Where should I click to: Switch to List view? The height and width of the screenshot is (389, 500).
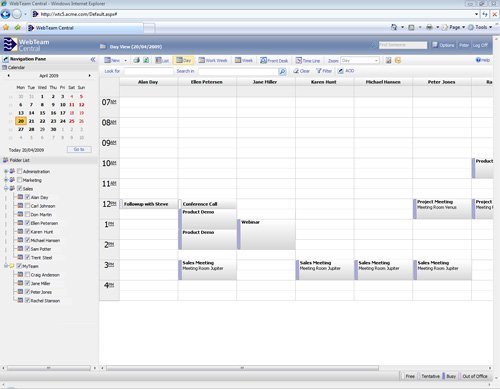[x=162, y=60]
